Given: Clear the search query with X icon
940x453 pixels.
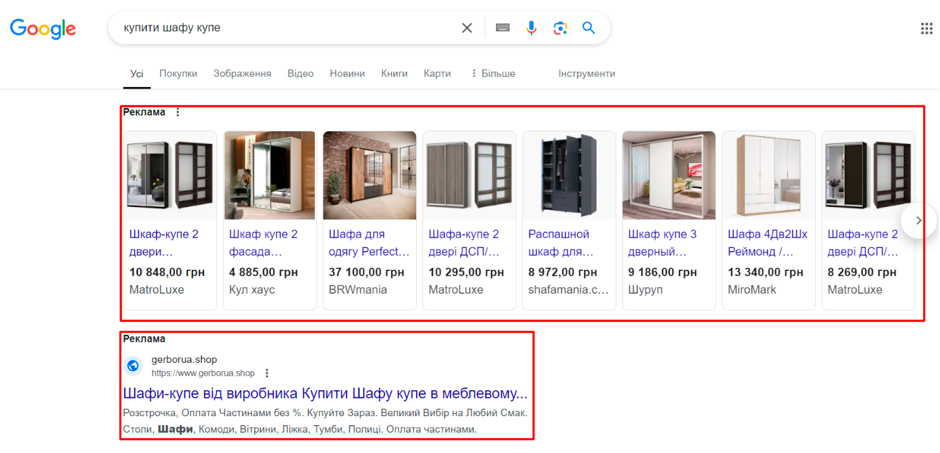Looking at the screenshot, I should [x=466, y=28].
